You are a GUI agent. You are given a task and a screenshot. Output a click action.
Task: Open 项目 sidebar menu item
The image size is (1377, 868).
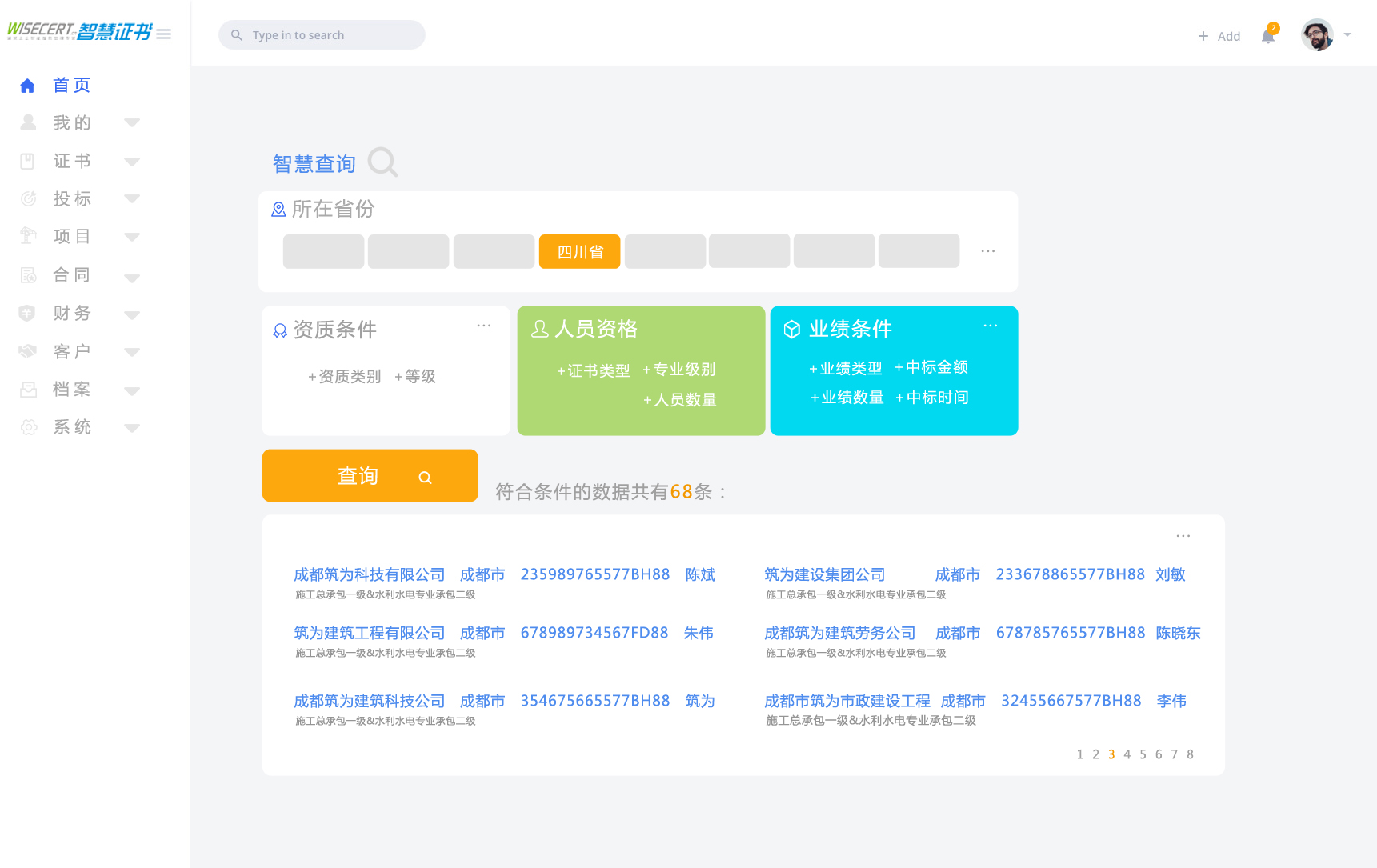[72, 236]
